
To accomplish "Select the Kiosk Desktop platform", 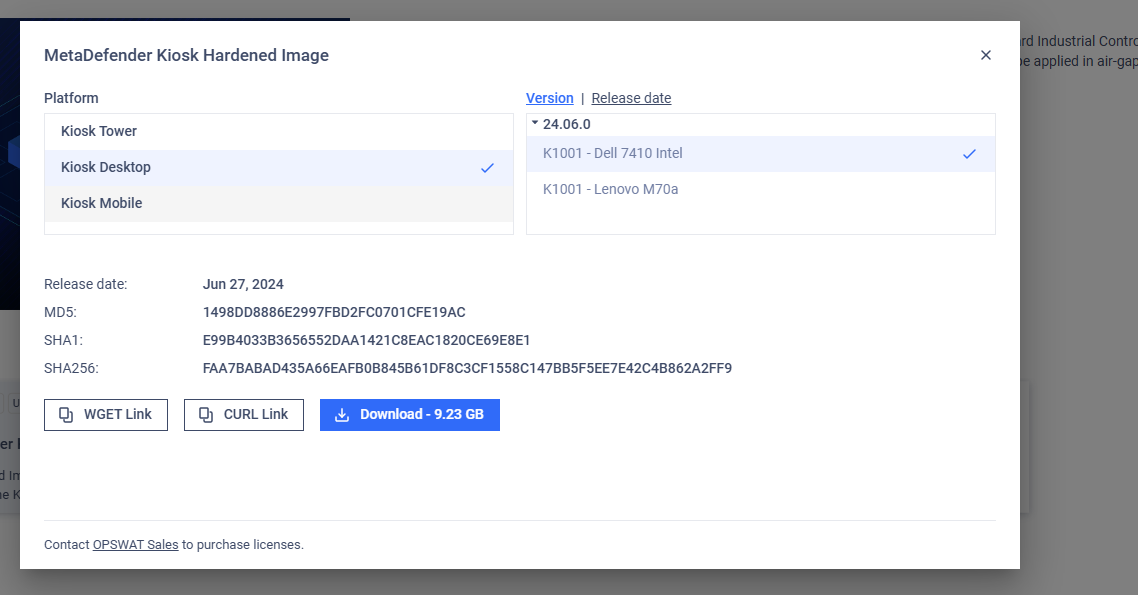I will coord(279,168).
